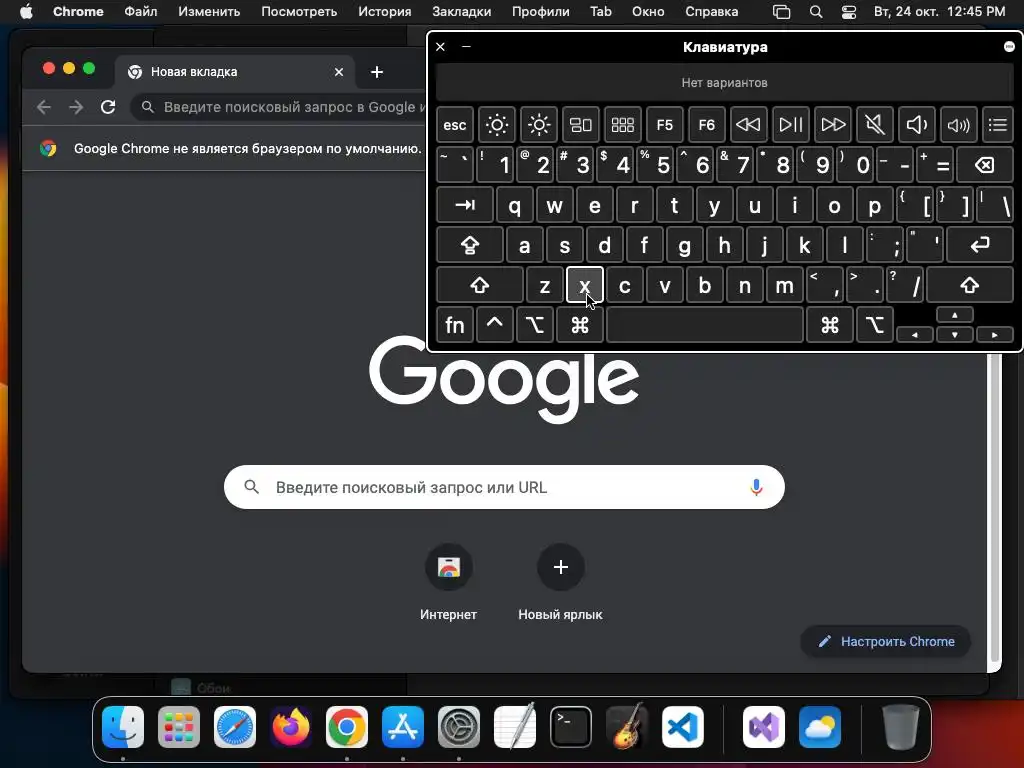Open Control Center in menu bar

pos(848,12)
